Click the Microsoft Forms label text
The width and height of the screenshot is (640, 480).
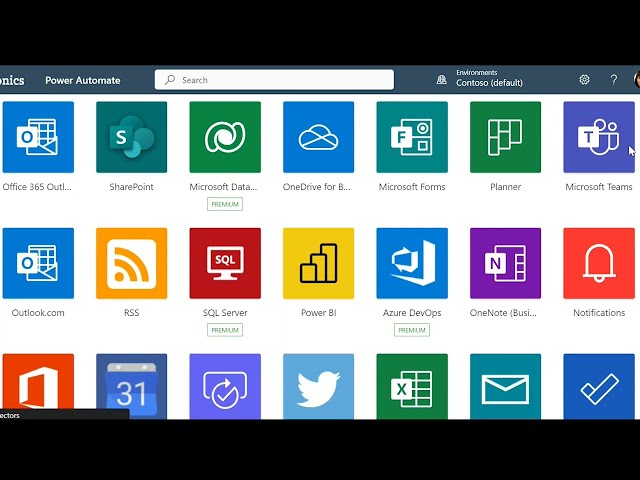pos(412,187)
